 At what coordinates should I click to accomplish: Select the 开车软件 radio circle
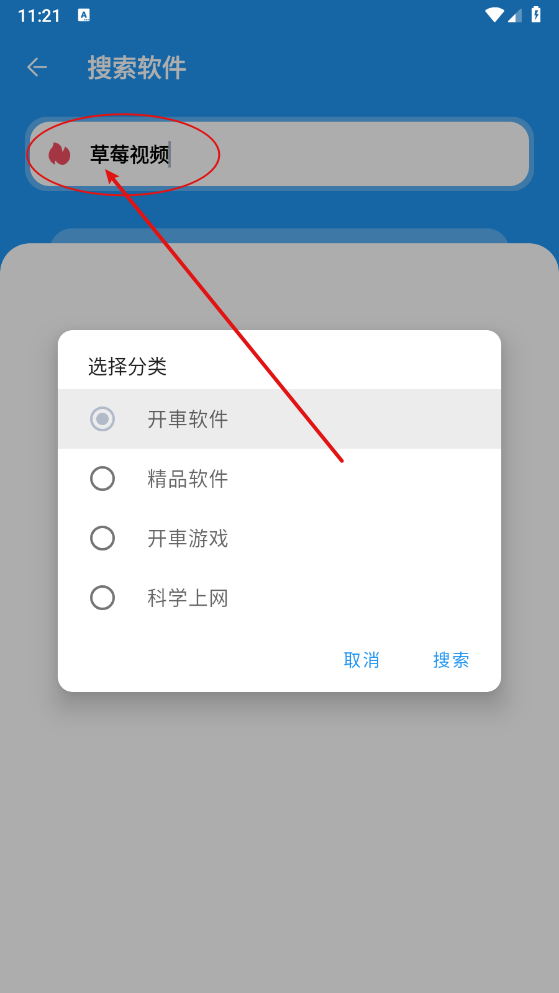tap(103, 419)
